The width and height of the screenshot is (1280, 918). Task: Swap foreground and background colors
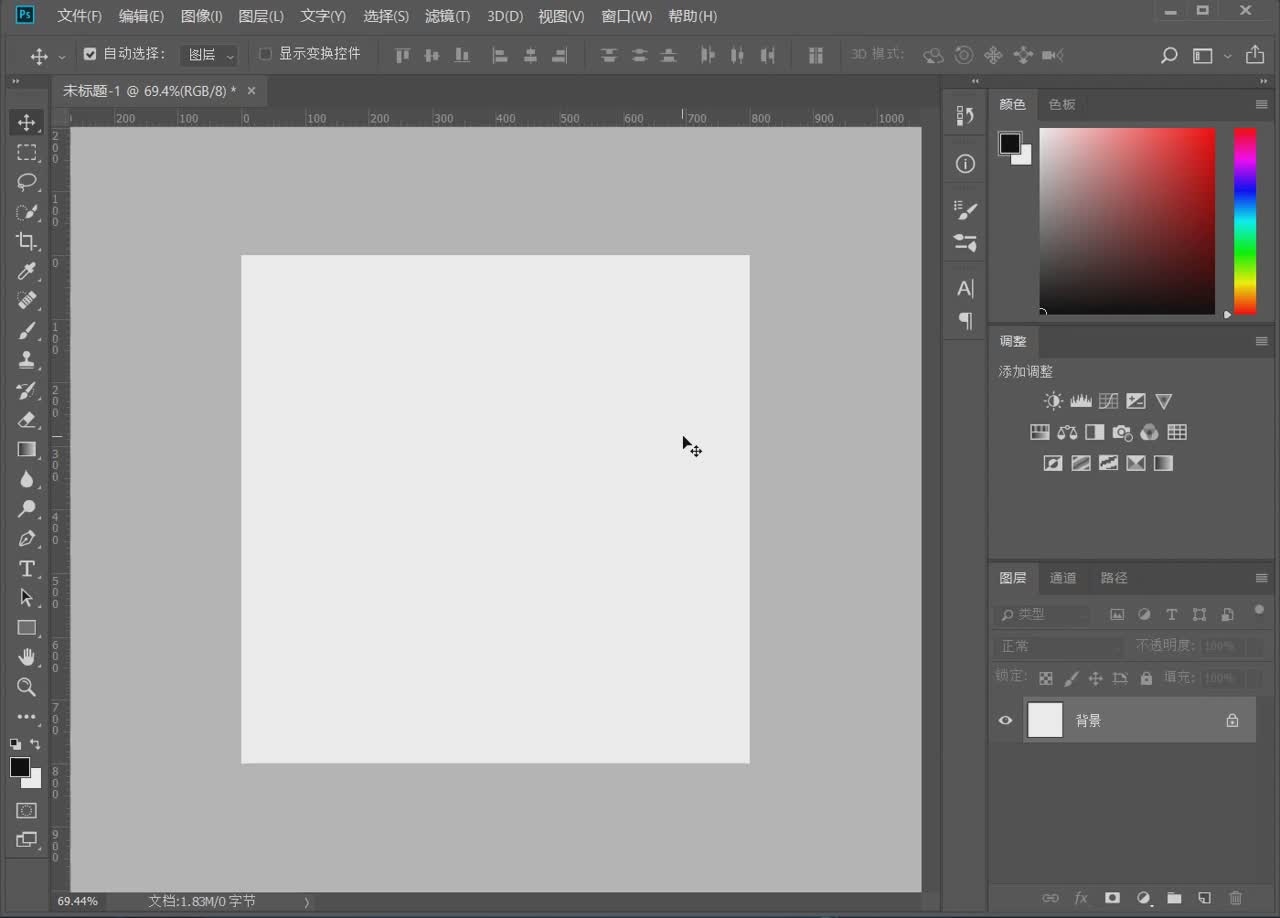pos(36,744)
